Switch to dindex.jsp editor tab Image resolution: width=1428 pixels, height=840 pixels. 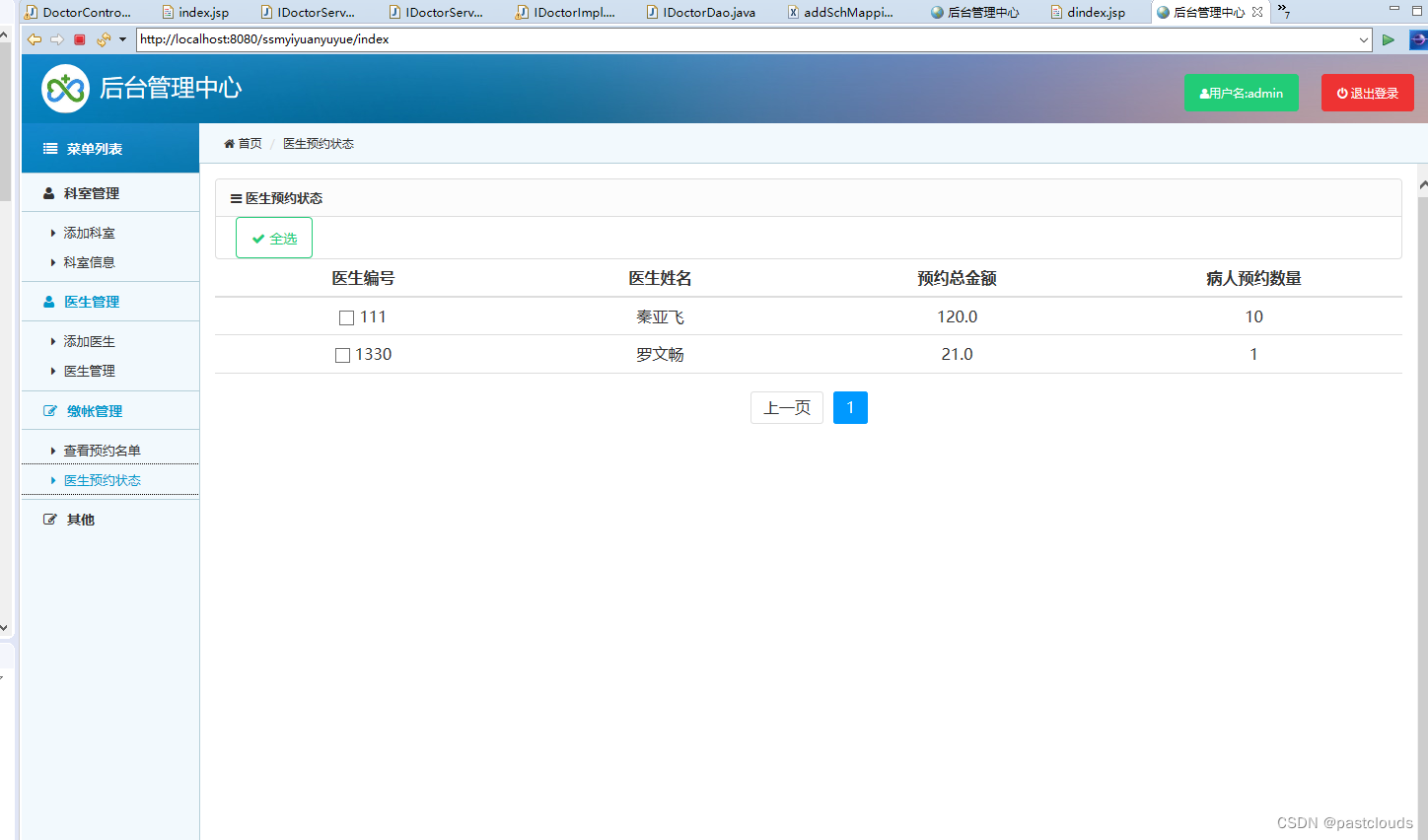click(1089, 12)
